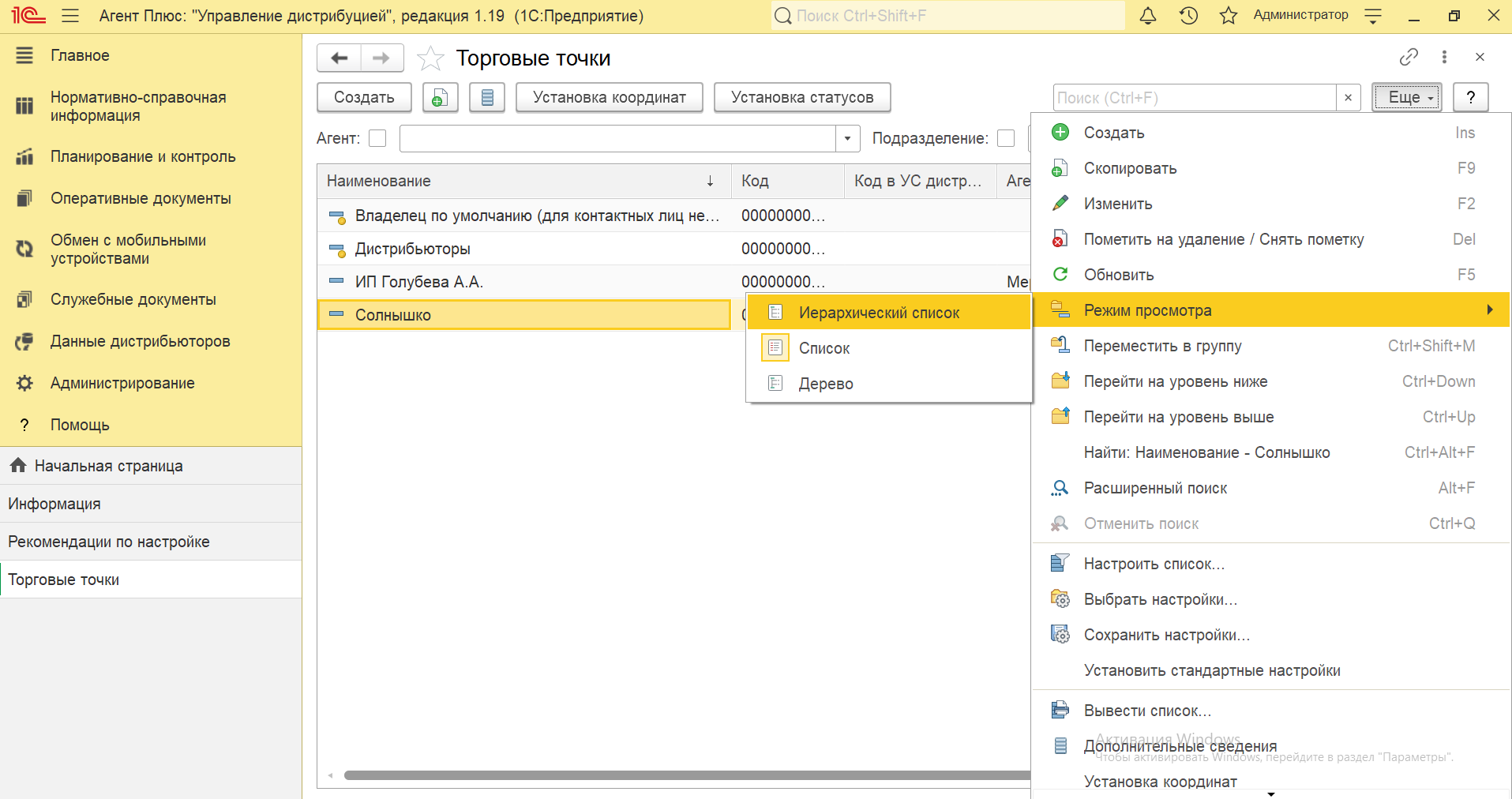The width and height of the screenshot is (1512, 799).
Task: Add Торговые точки to favorites star
Action: pos(430,58)
